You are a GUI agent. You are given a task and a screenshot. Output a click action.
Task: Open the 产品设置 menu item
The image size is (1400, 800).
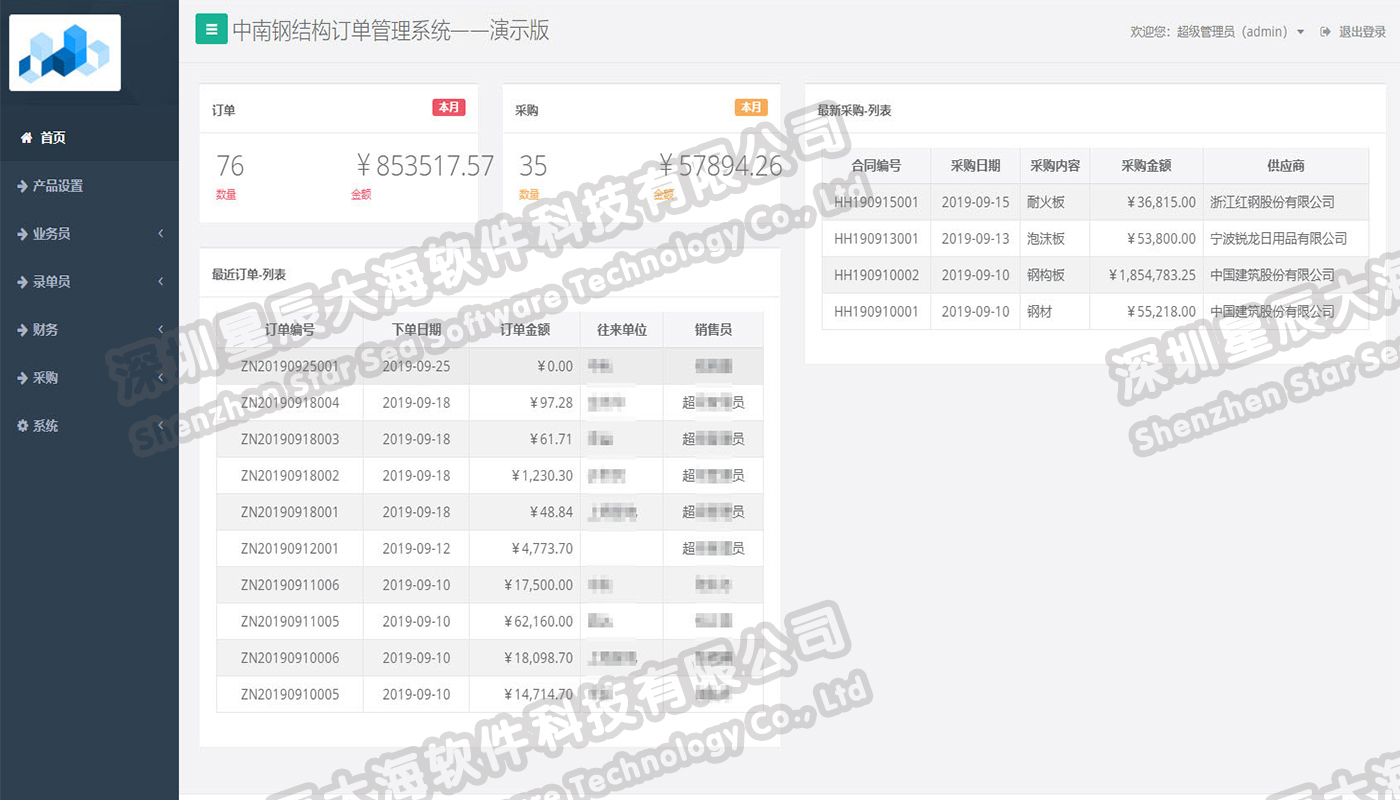tap(89, 186)
